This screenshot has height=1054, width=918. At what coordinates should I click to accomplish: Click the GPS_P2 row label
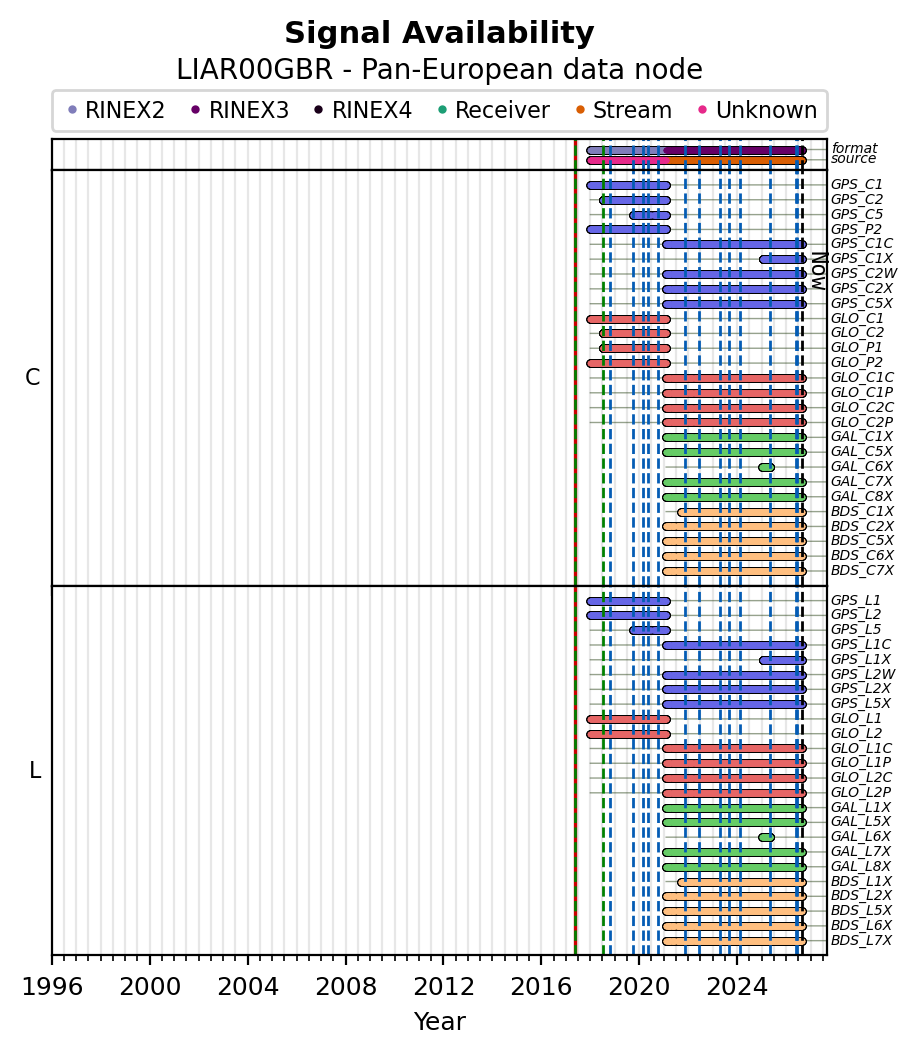(x=857, y=229)
